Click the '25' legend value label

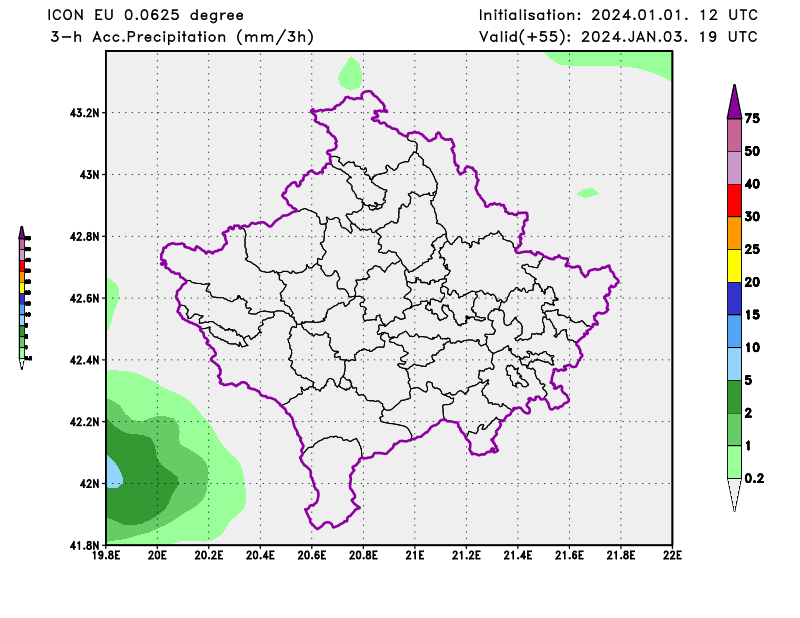click(752, 249)
